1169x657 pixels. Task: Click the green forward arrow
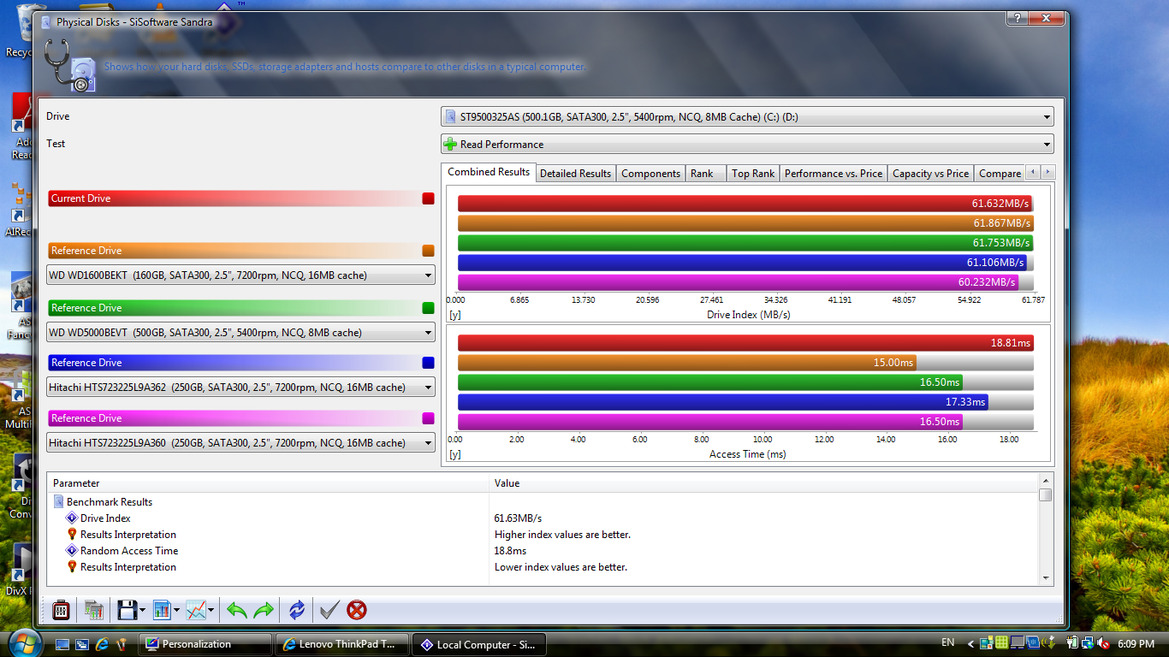click(x=264, y=610)
